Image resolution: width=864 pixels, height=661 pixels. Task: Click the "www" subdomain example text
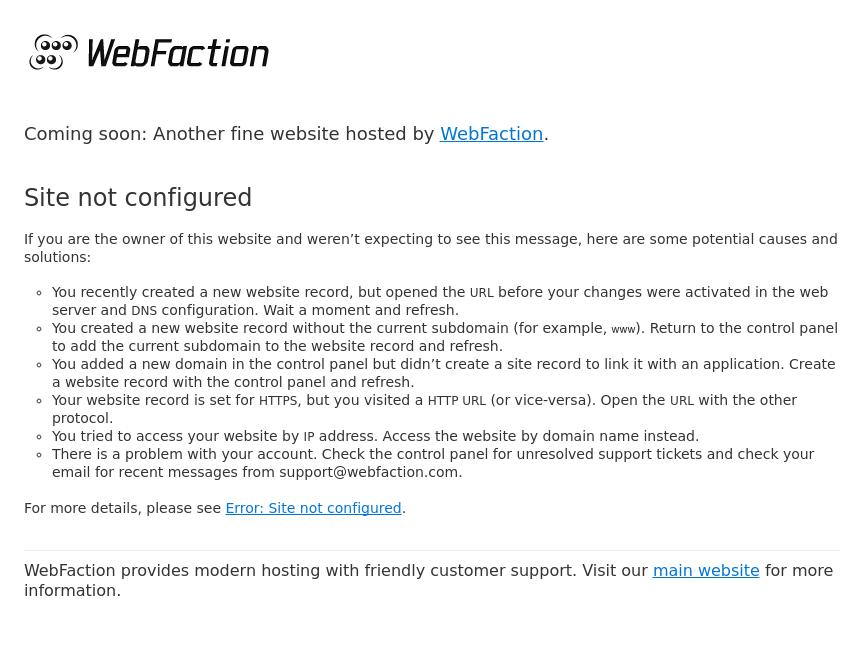tap(623, 329)
